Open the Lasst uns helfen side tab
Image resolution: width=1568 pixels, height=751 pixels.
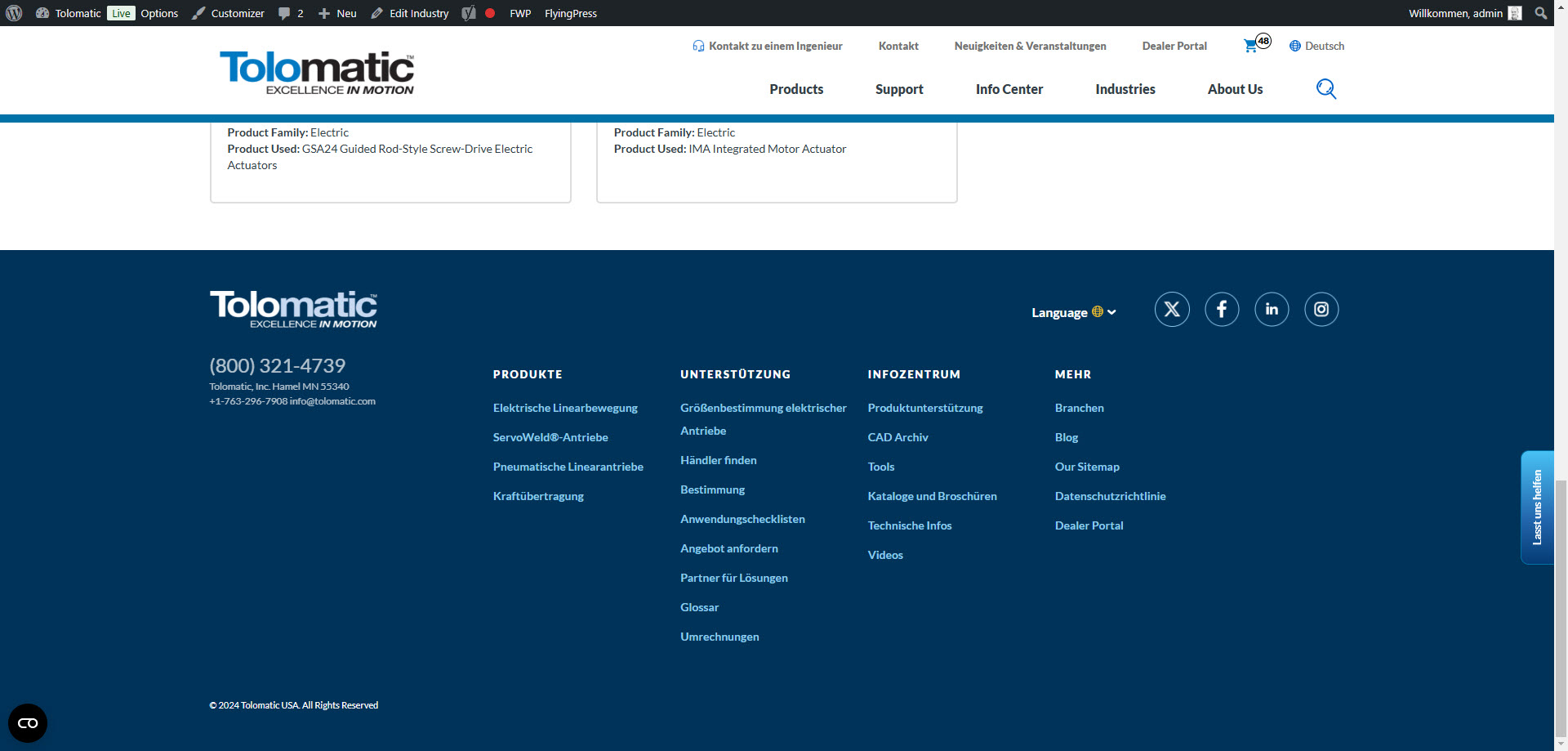tap(1537, 507)
